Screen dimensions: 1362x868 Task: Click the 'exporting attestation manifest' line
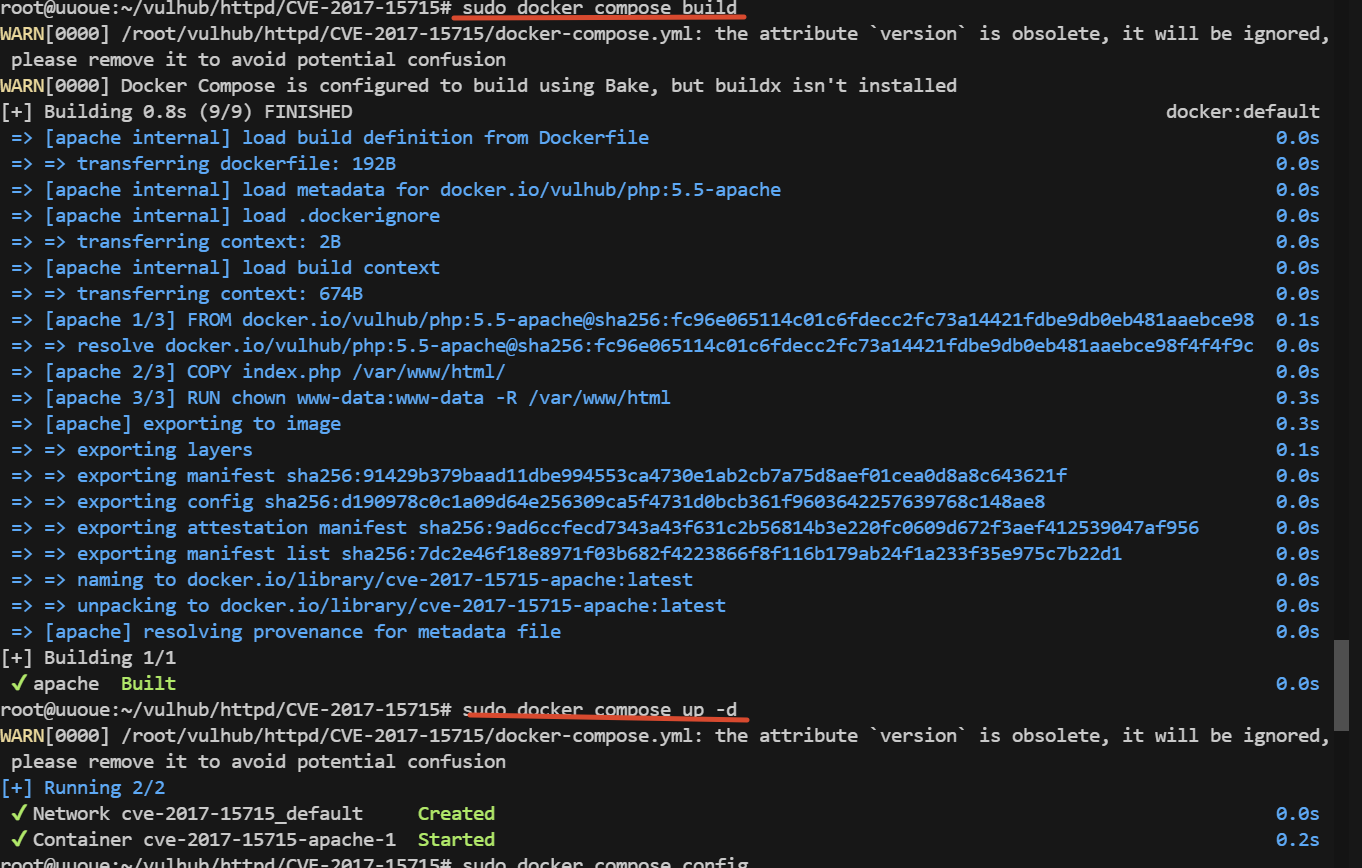point(605,528)
